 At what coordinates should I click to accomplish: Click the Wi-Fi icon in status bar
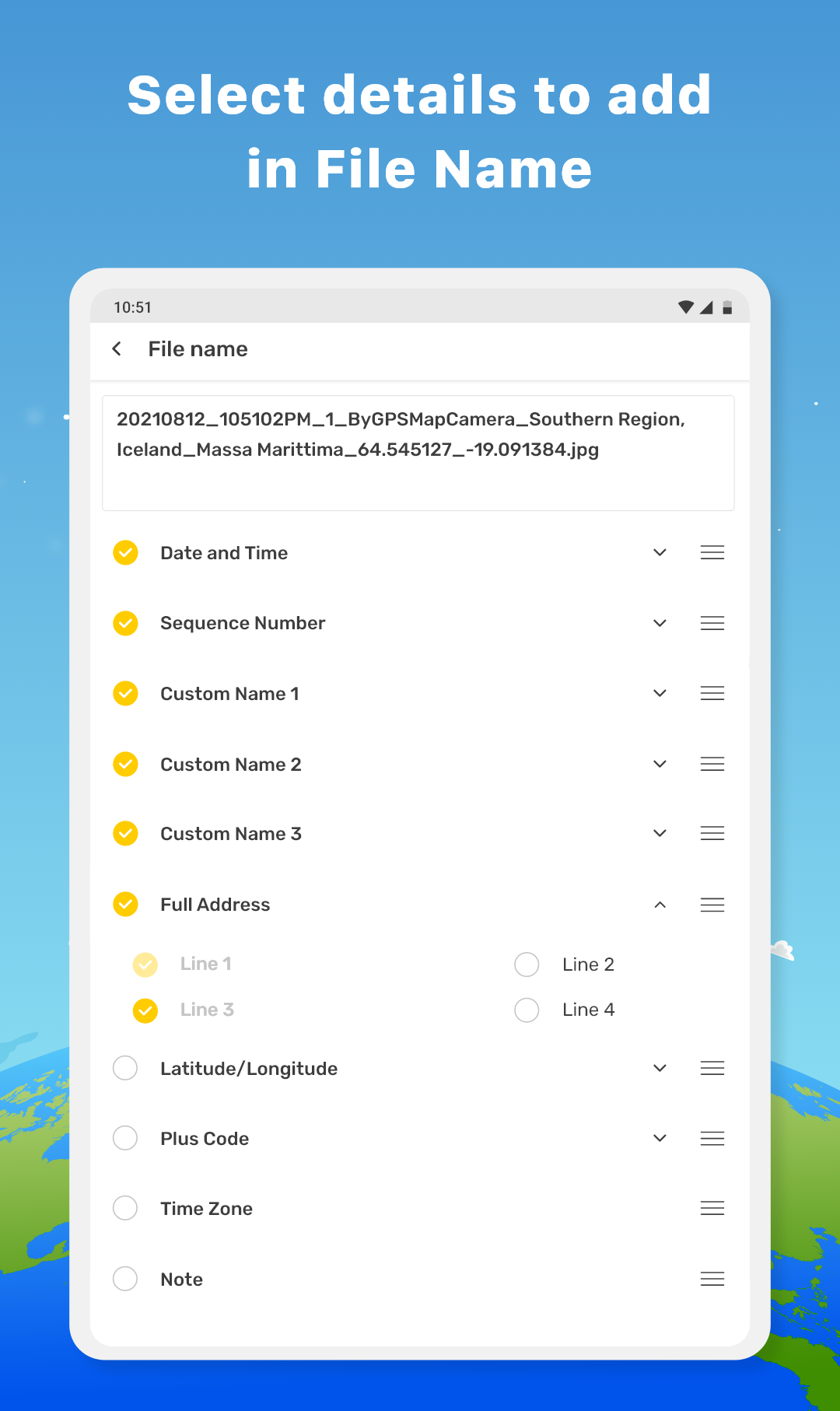685,307
